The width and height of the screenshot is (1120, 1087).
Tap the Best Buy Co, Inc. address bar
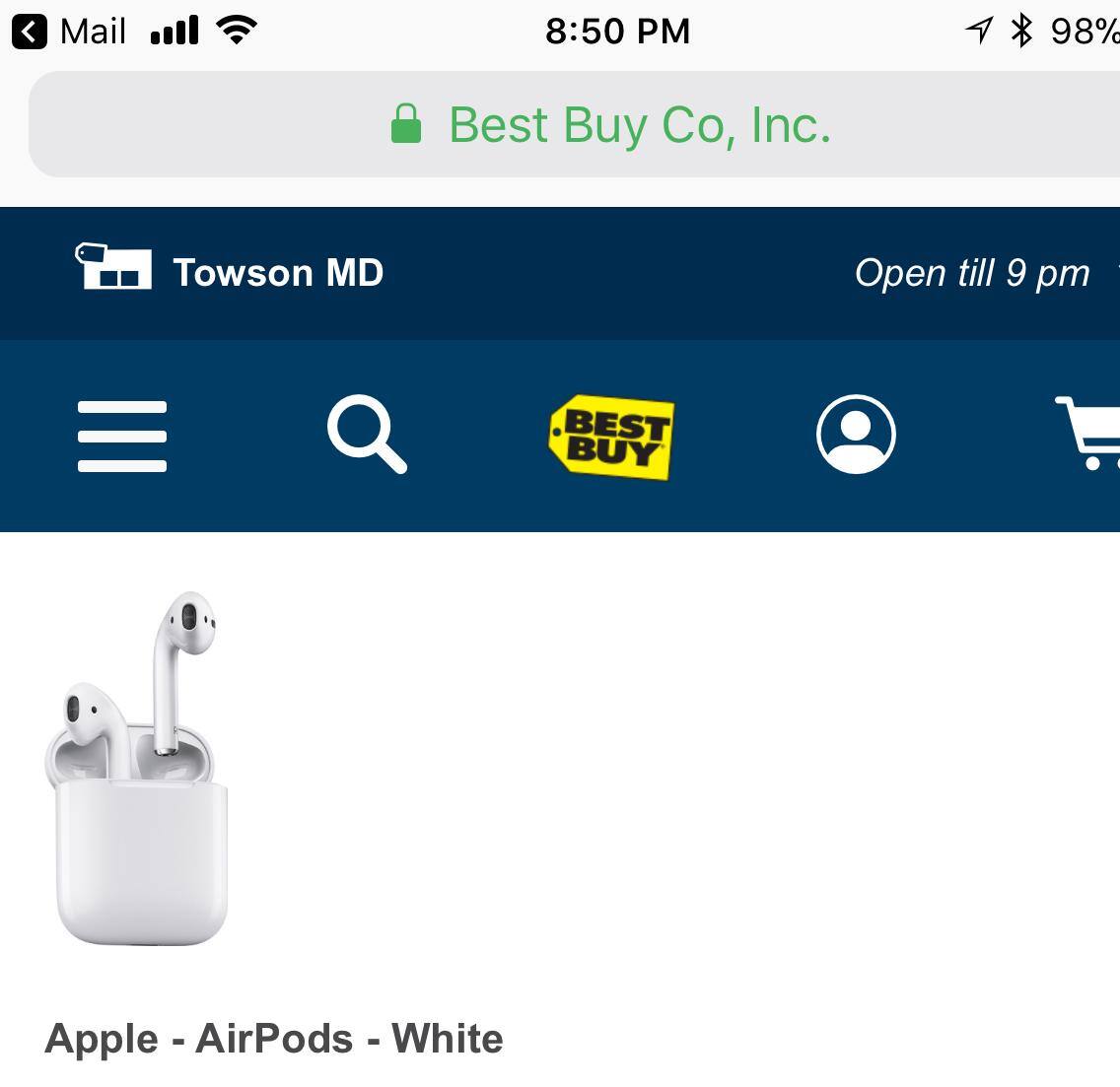[574, 124]
